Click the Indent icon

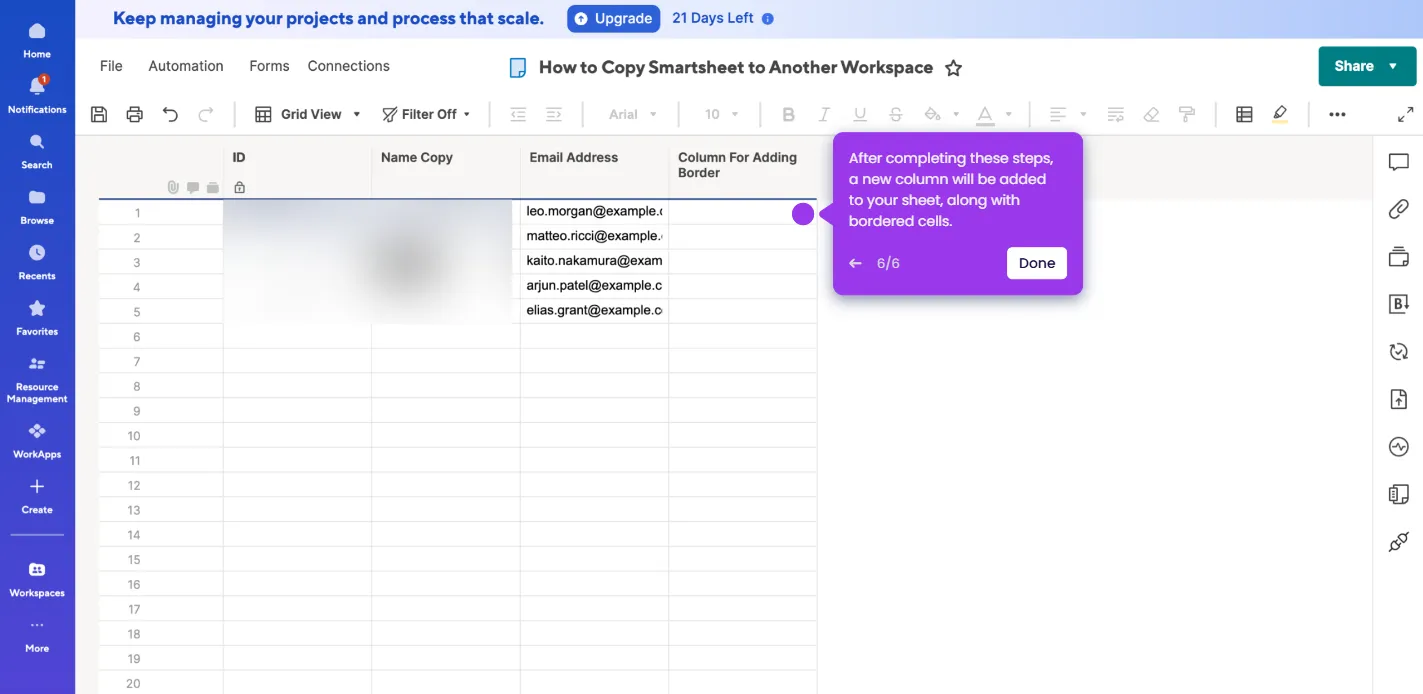[x=554, y=114]
